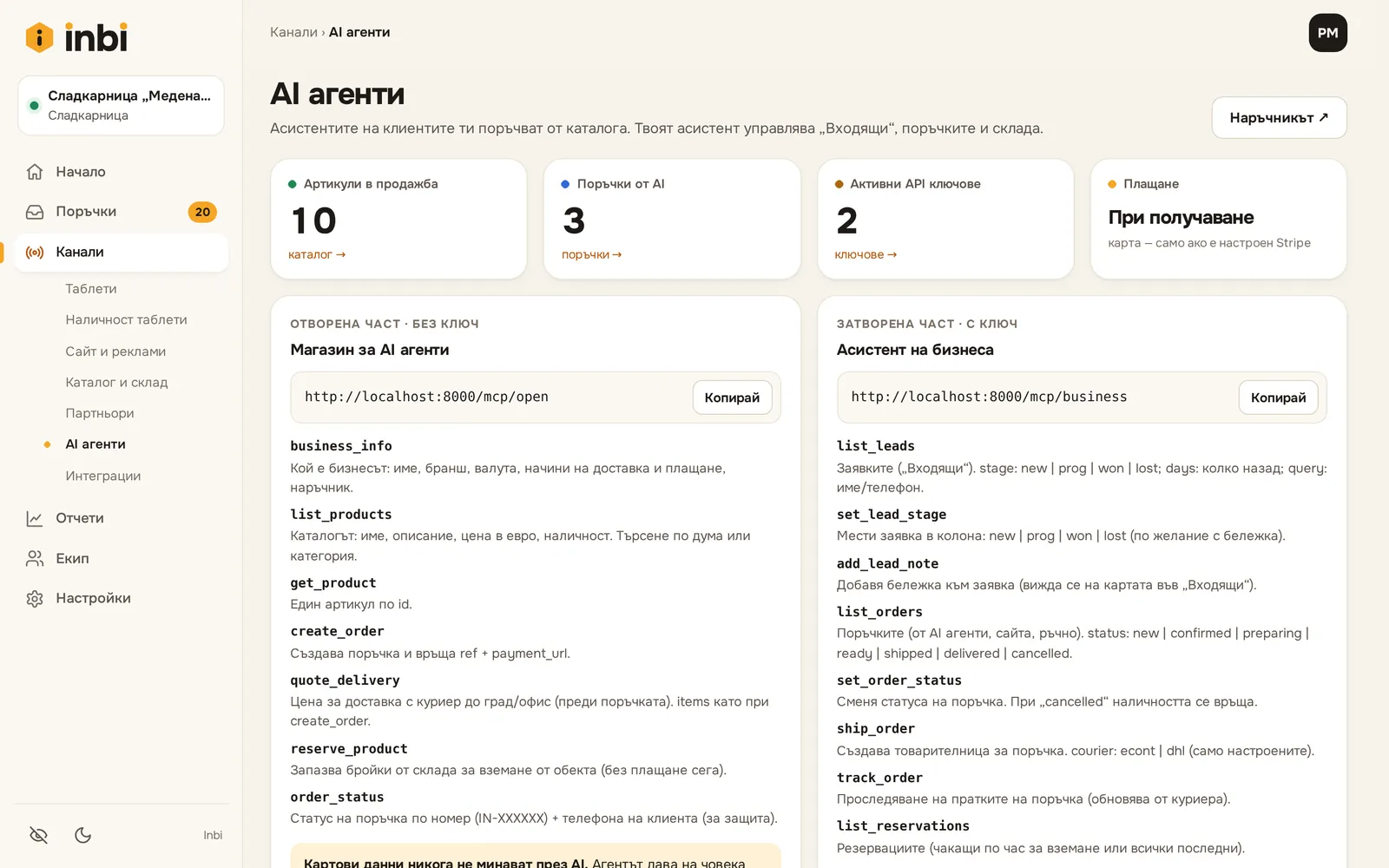Toggle the crossed-eye visibility icon
The height and width of the screenshot is (868, 1389).
pyautogui.click(x=38, y=835)
